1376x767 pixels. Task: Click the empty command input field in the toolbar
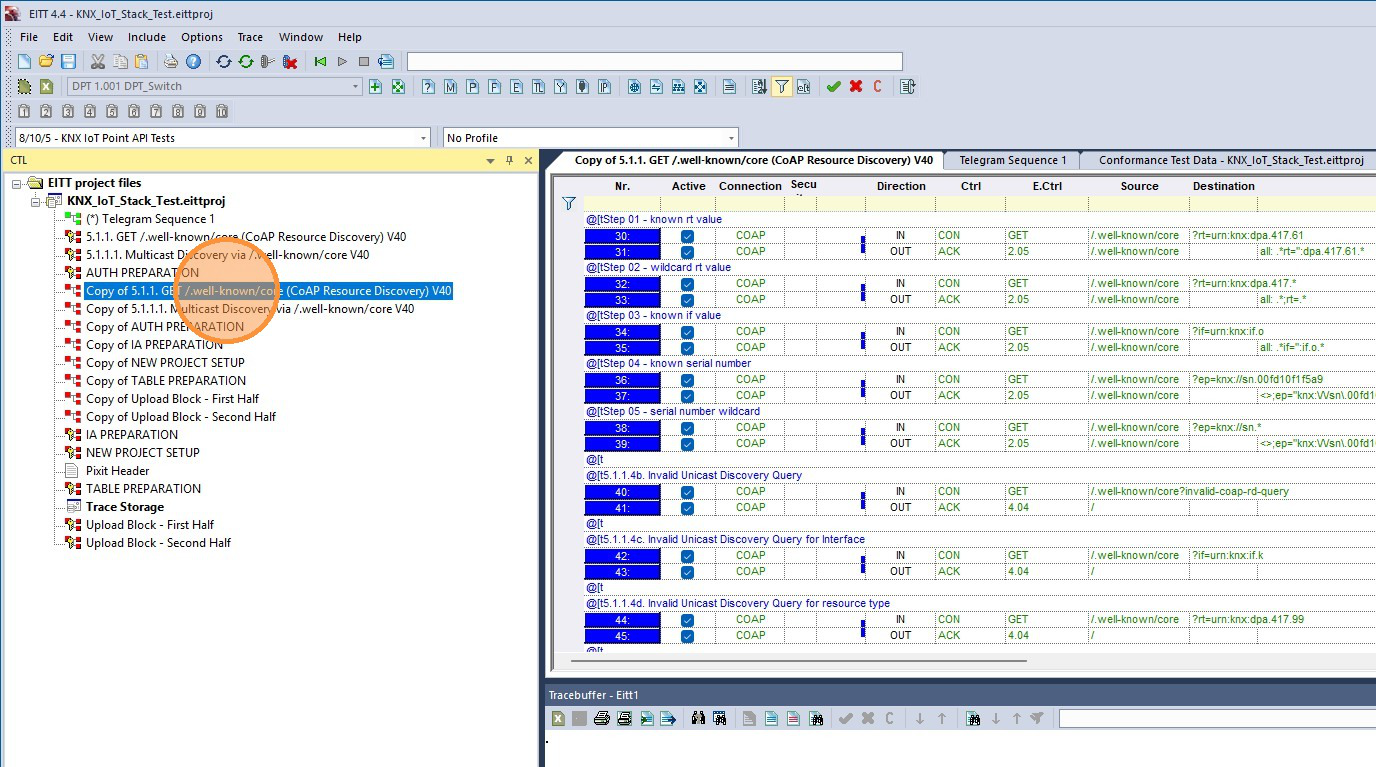click(x=654, y=62)
